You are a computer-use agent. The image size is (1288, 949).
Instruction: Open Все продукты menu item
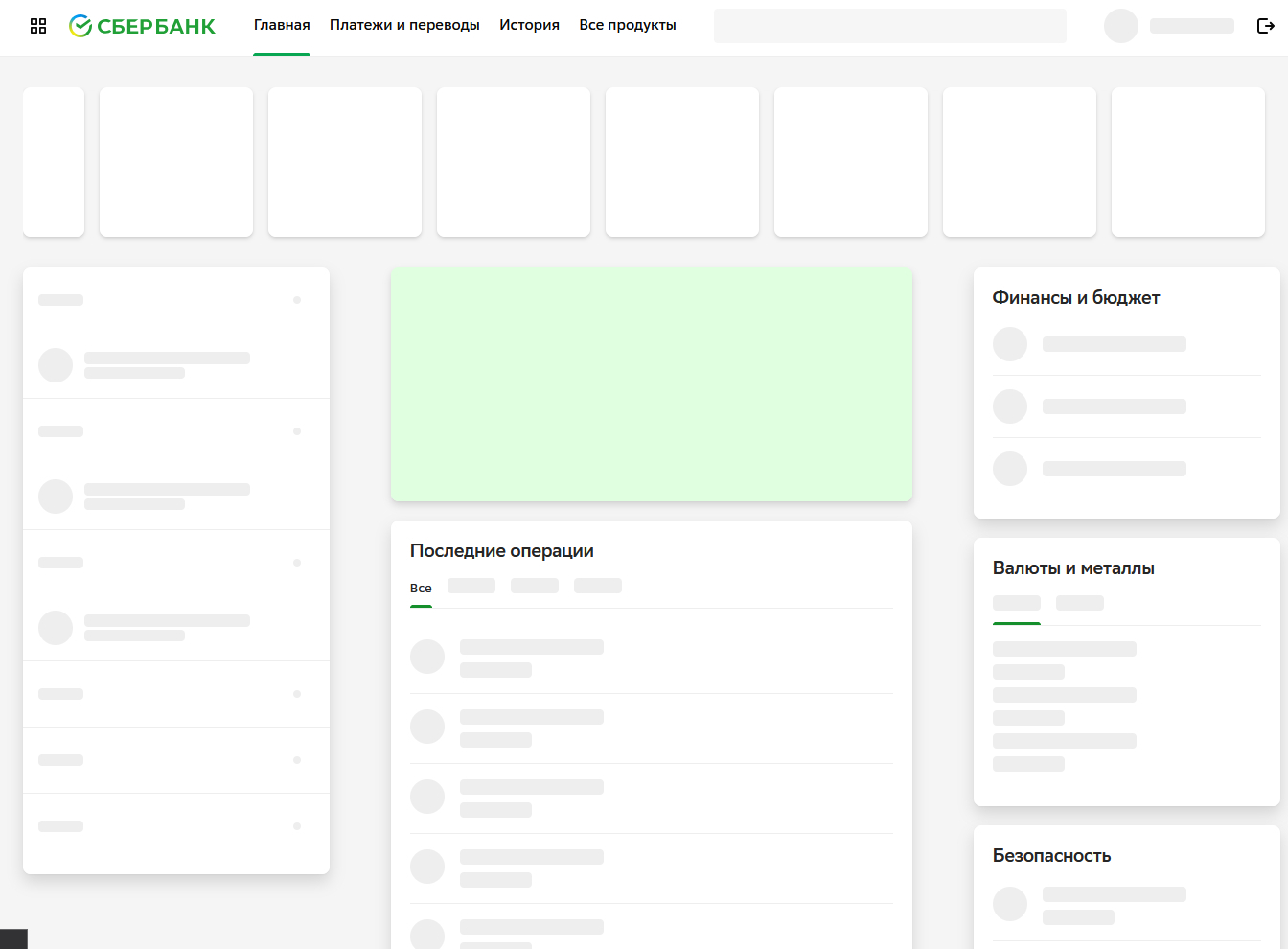628,25
